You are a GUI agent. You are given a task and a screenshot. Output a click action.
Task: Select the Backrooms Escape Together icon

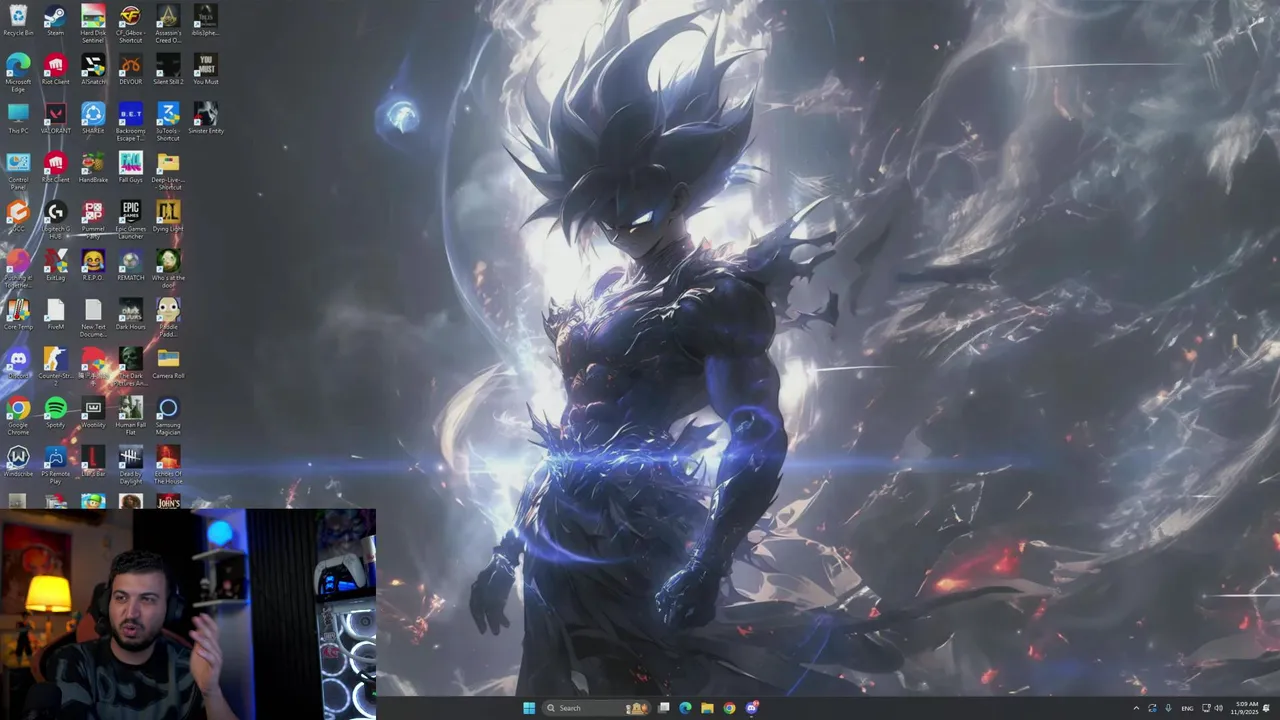click(130, 122)
